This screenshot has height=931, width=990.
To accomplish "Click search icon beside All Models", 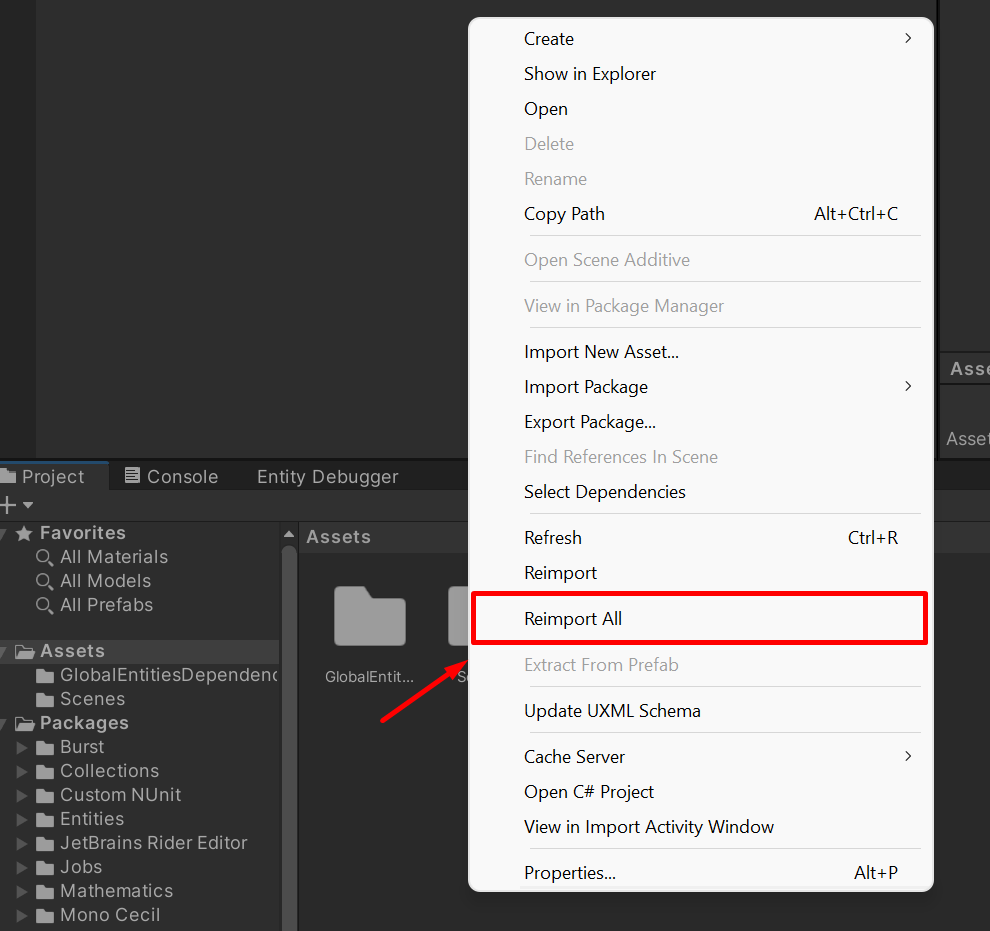I will [x=44, y=581].
